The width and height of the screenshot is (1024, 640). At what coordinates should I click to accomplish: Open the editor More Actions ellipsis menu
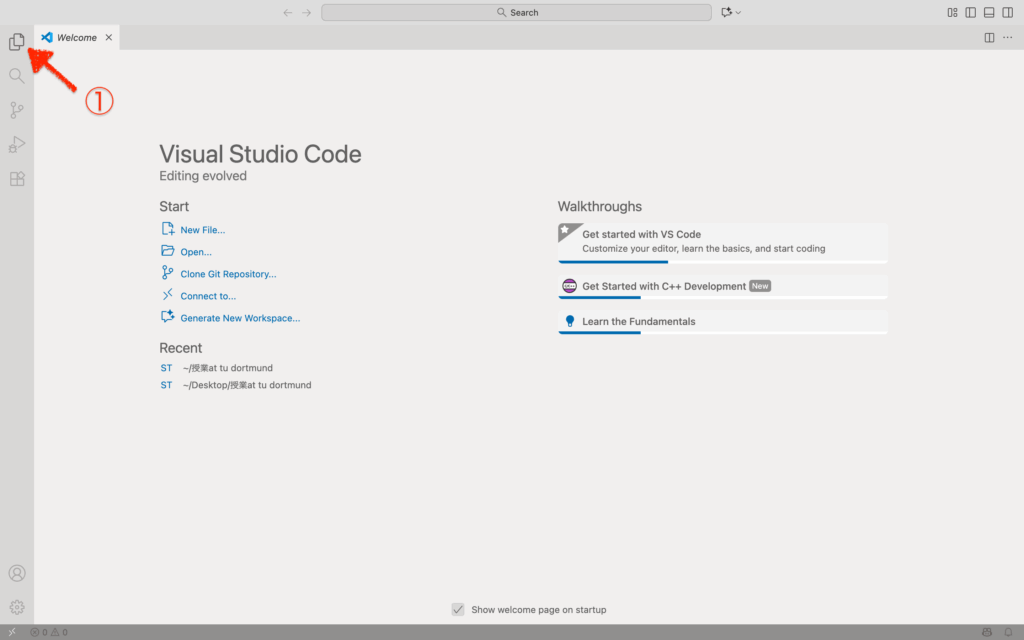(x=1008, y=38)
